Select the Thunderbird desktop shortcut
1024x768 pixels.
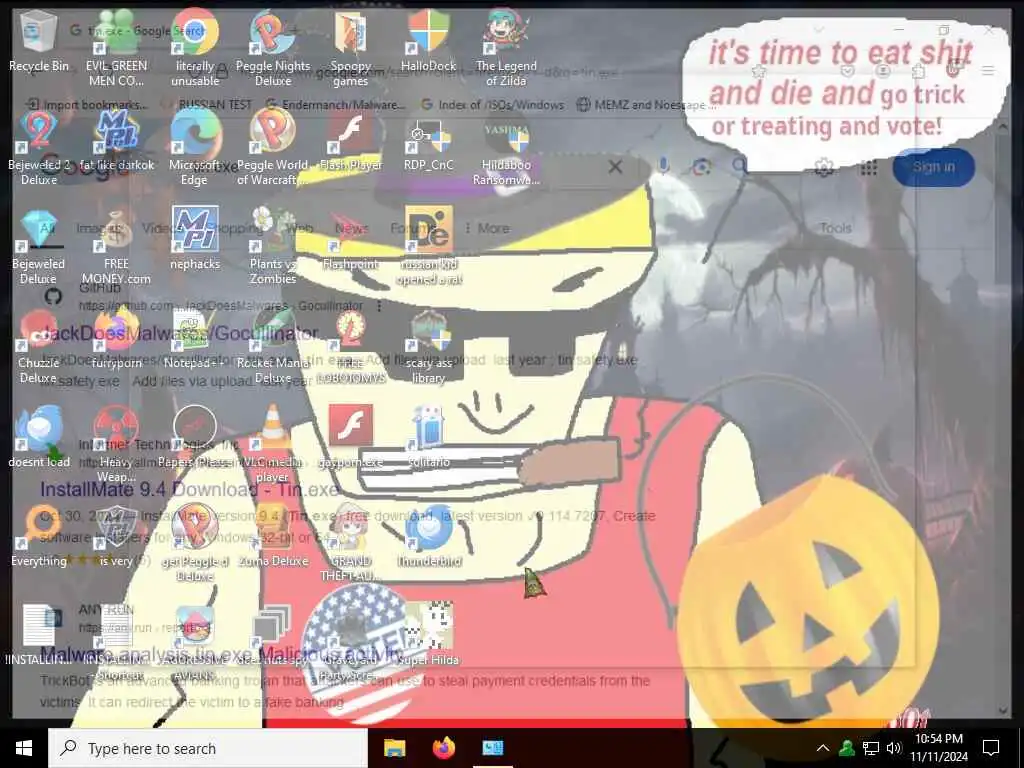click(428, 536)
